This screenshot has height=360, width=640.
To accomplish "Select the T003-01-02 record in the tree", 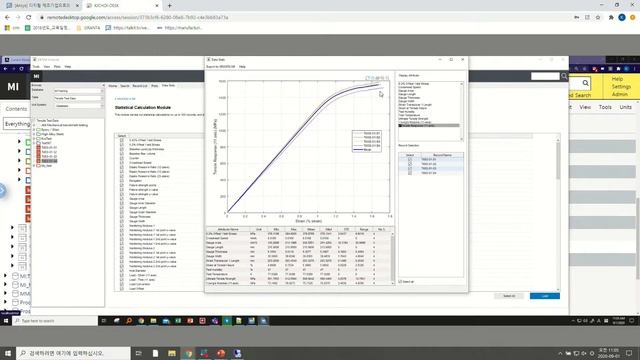I will [49, 152].
